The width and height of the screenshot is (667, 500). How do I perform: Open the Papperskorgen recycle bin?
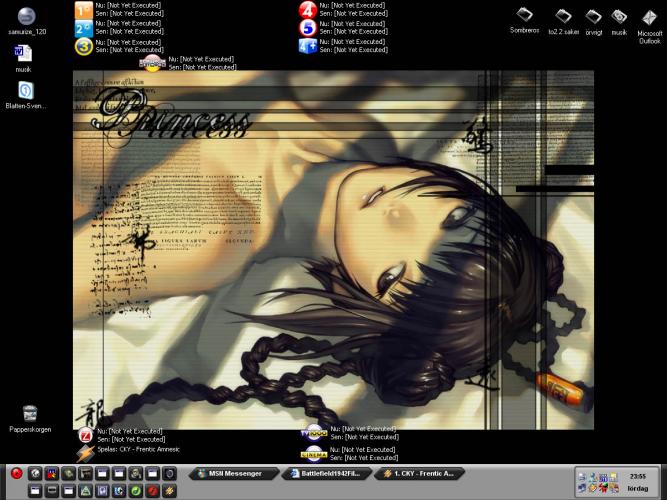click(x=29, y=413)
